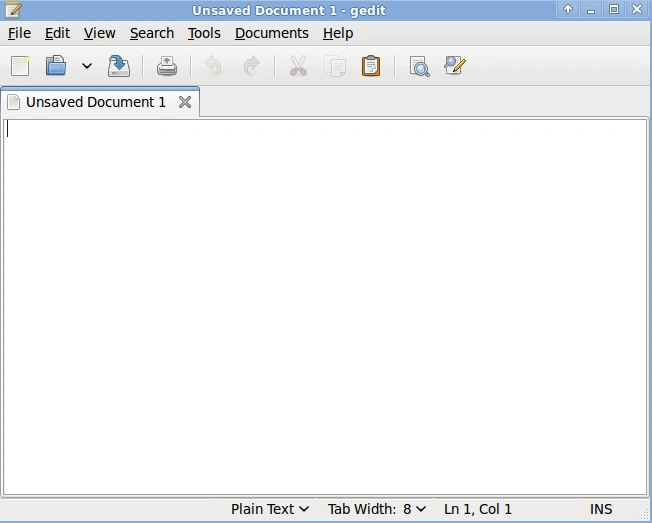The width and height of the screenshot is (652, 523).
Task: Open the File menu
Action: (x=19, y=33)
